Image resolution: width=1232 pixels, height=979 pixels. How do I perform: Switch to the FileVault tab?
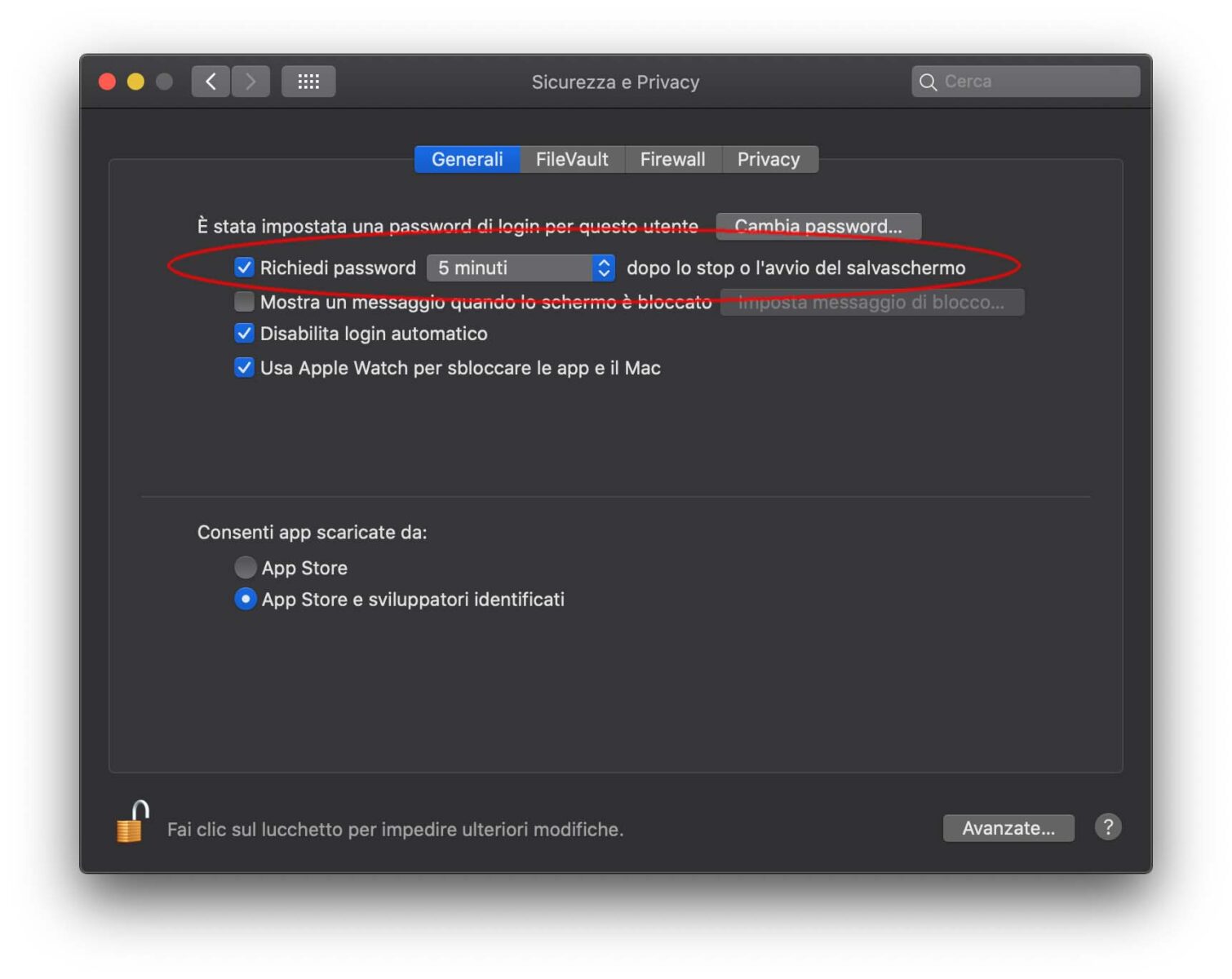pyautogui.click(x=572, y=159)
